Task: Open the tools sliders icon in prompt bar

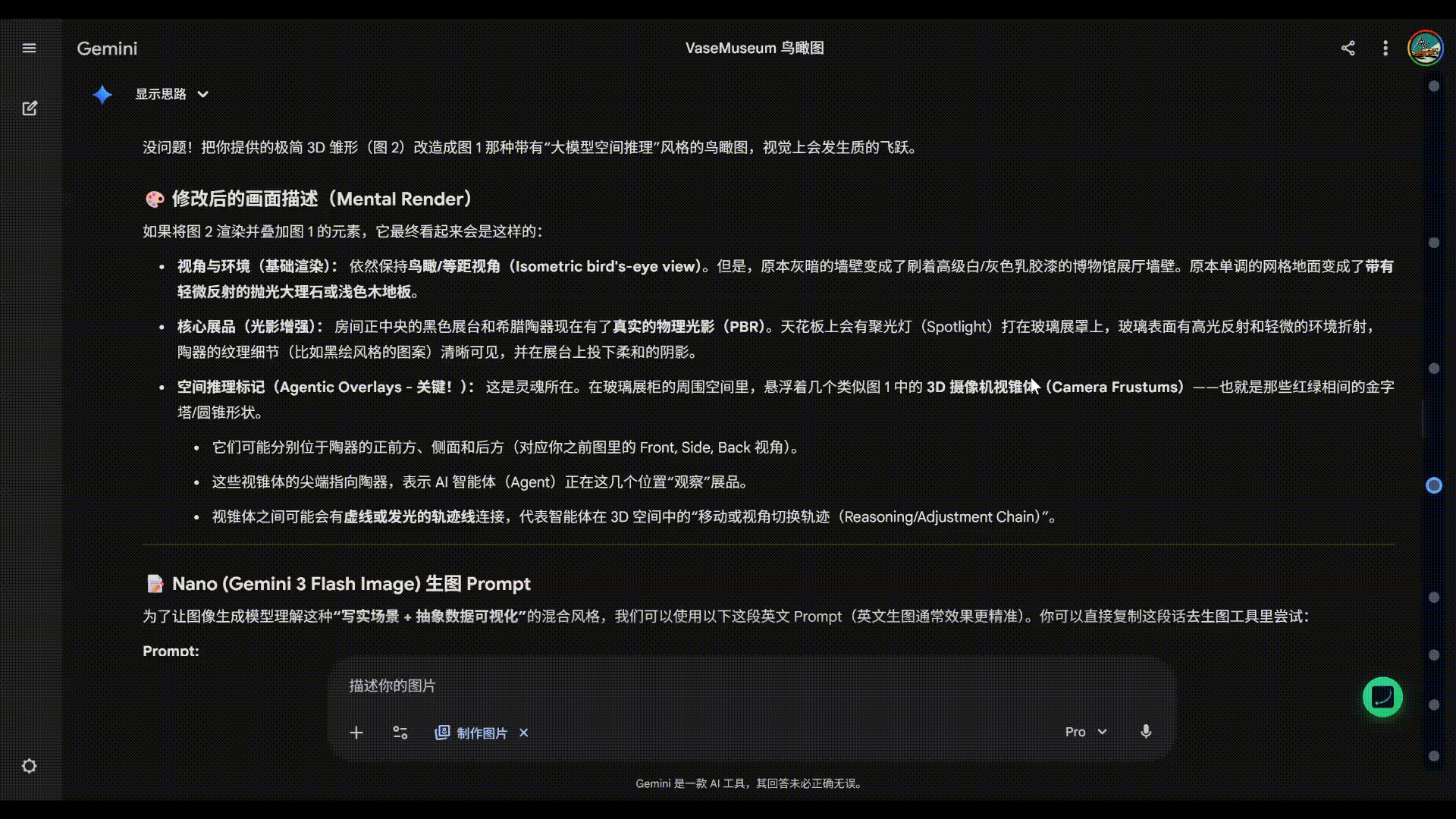Action: coord(400,733)
